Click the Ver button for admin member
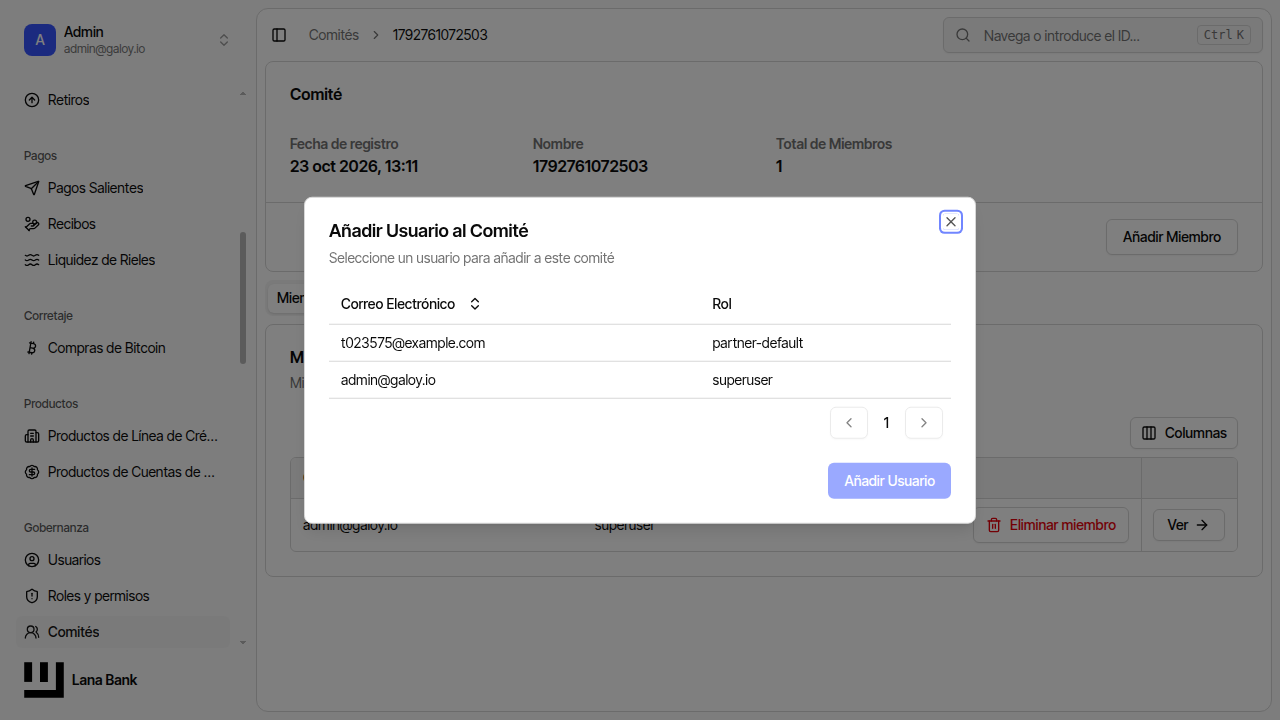This screenshot has height=720, width=1280. (1189, 525)
